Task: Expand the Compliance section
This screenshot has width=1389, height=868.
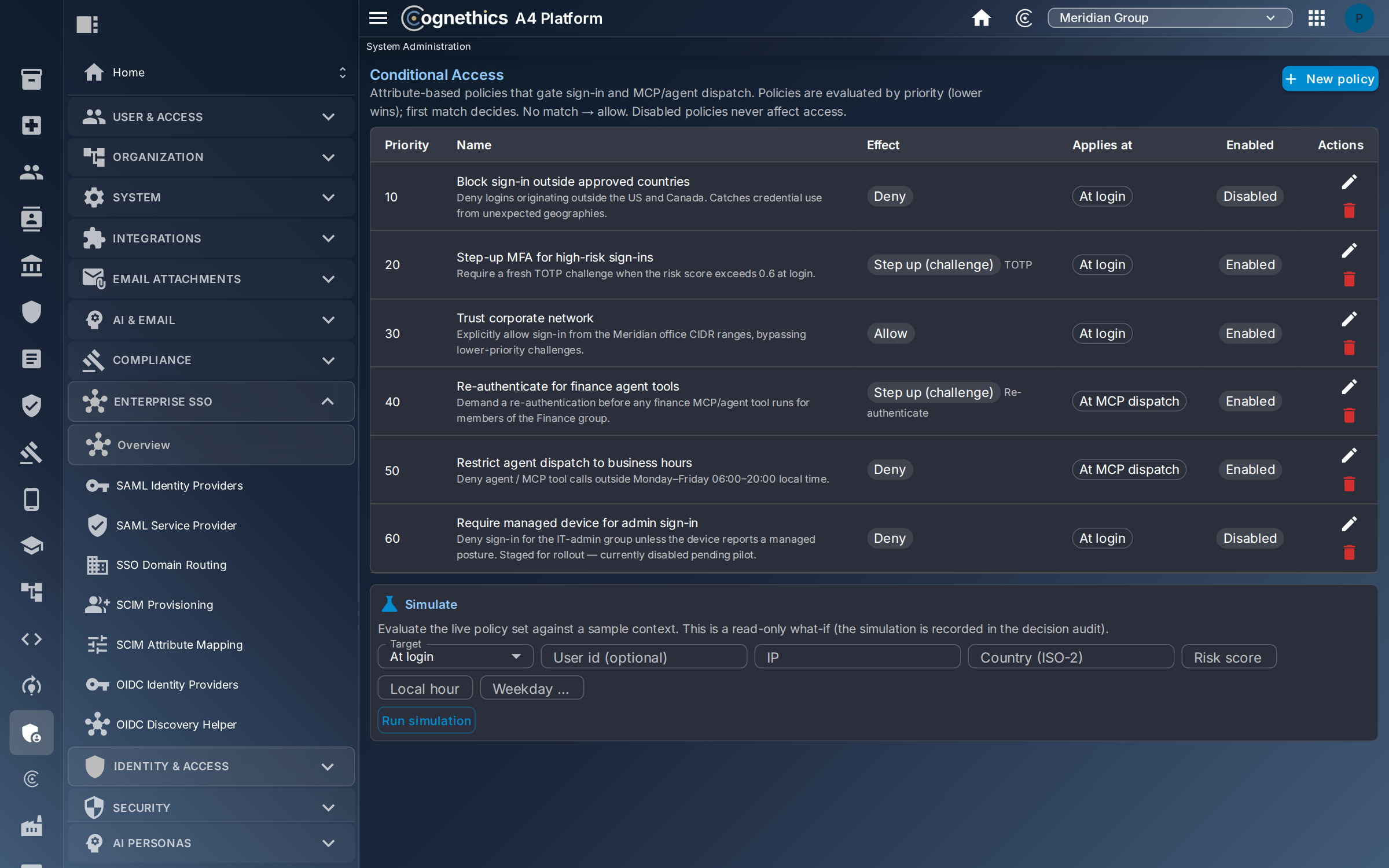Action: (x=211, y=360)
